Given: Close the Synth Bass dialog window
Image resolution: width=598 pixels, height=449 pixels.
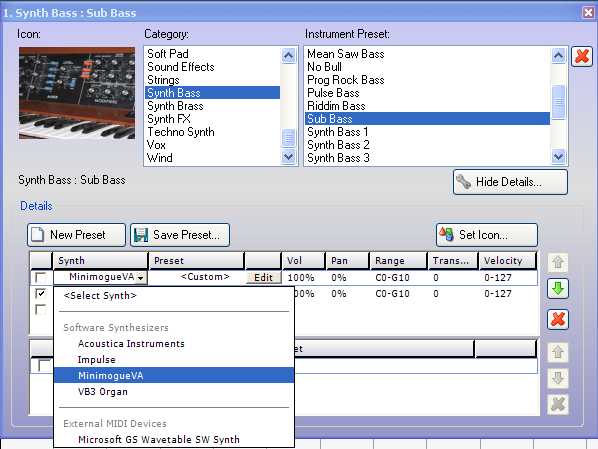Looking at the screenshot, I should [x=588, y=13].
